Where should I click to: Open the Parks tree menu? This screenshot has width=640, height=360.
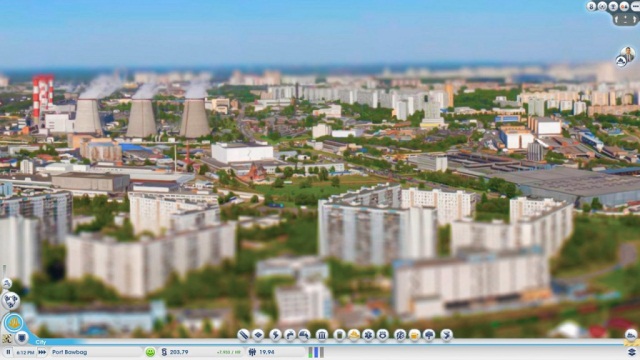(x=429, y=335)
